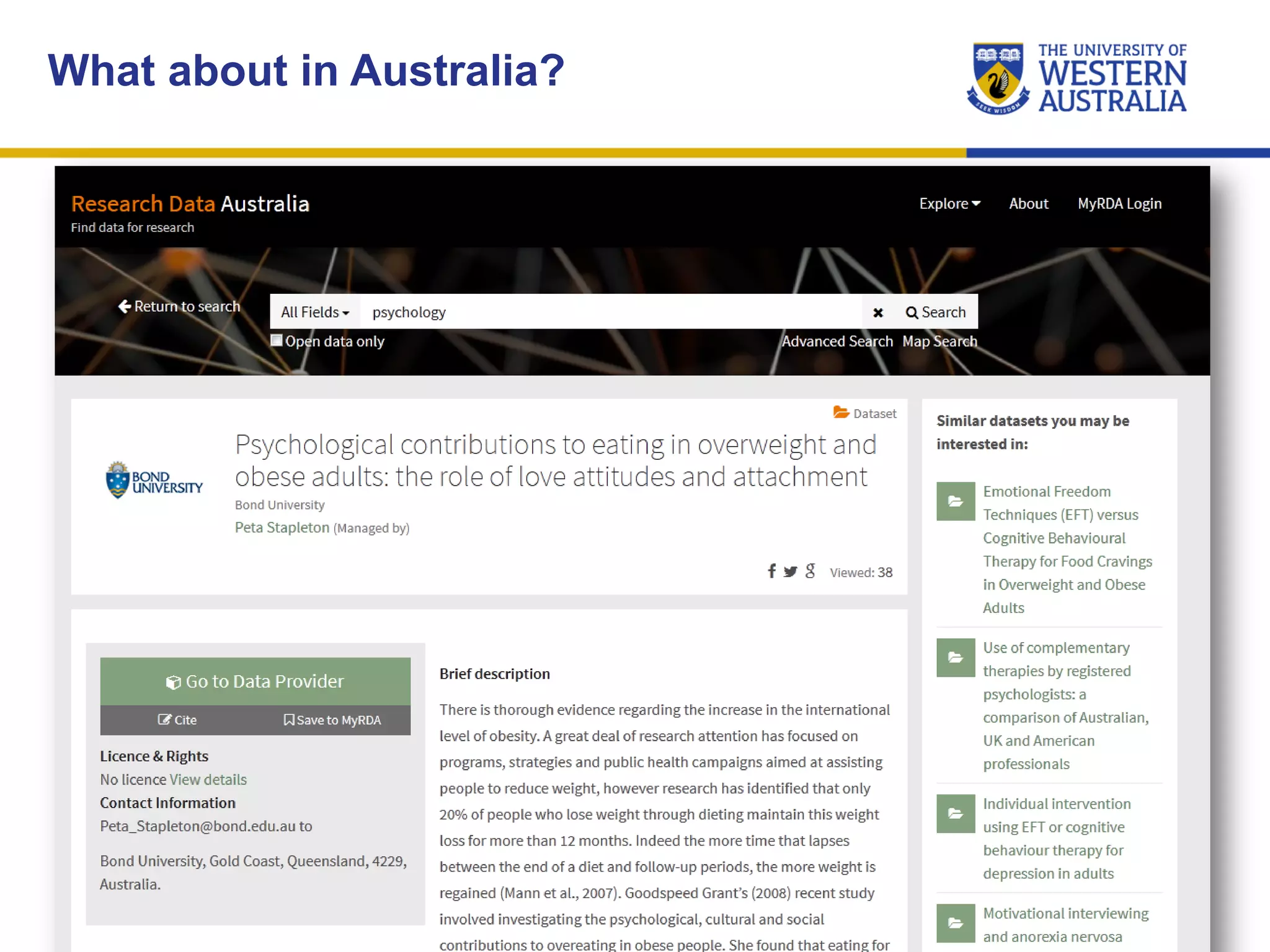Click the University of Western Australia crest
The image size is (1270, 952).
click(998, 78)
